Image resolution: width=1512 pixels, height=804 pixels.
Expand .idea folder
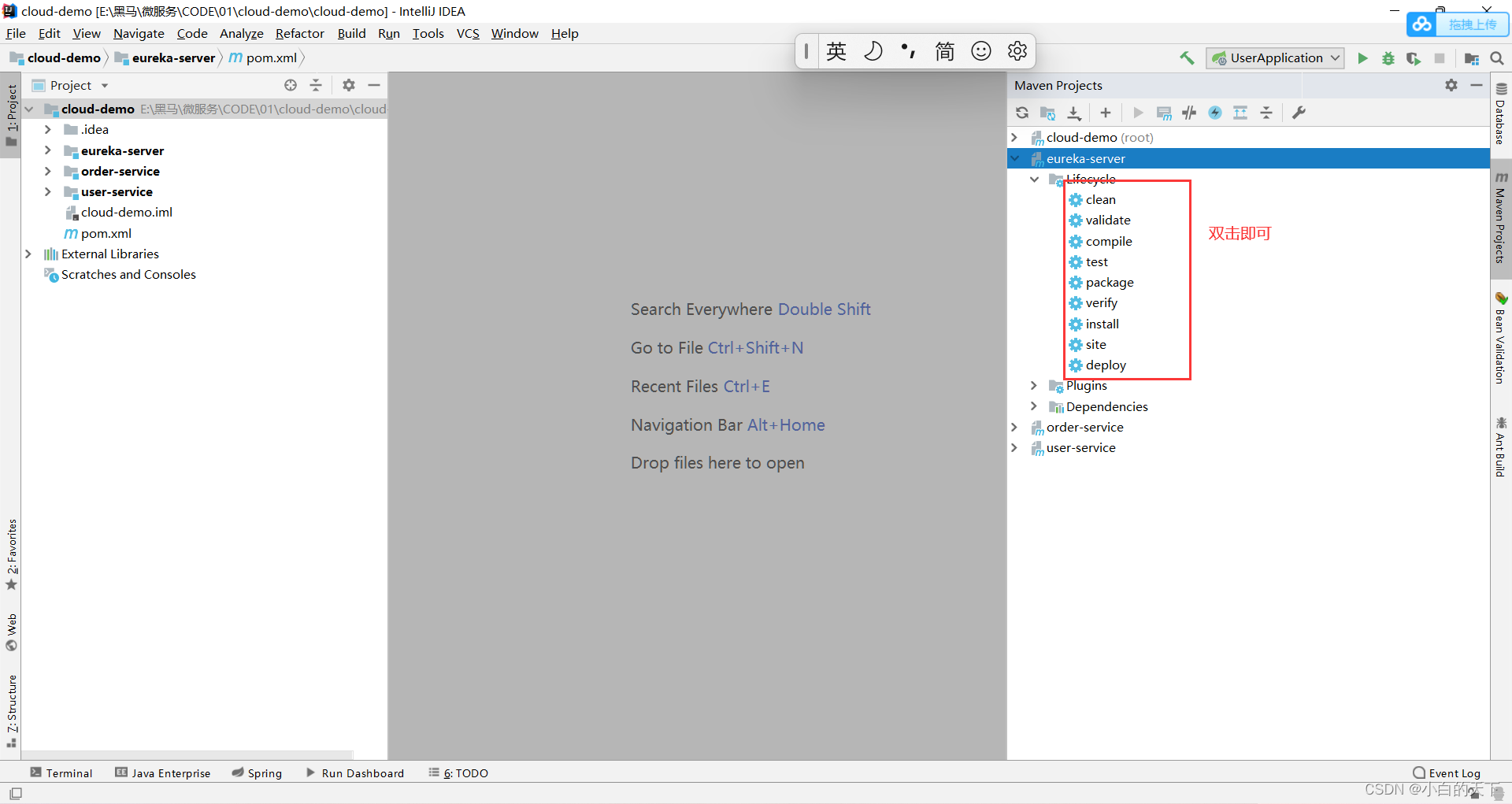(48, 129)
